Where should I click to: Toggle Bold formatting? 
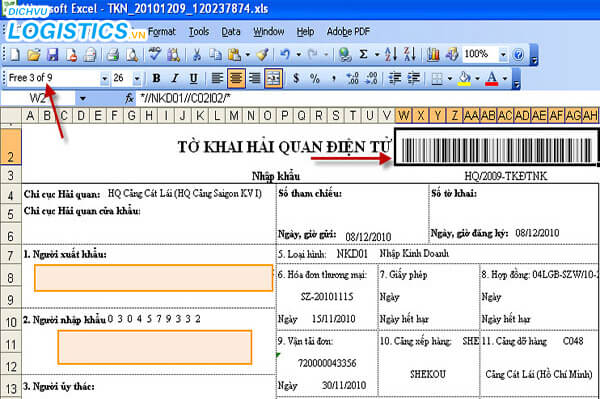(x=157, y=78)
